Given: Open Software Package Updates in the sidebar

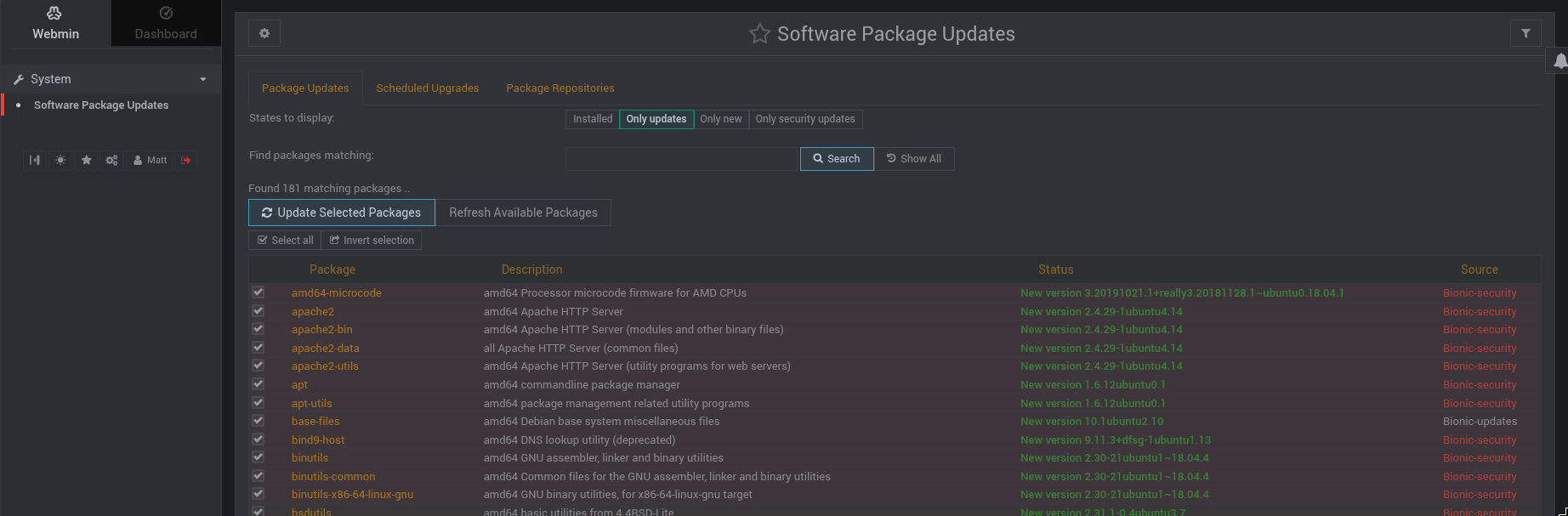Looking at the screenshot, I should click(x=101, y=105).
